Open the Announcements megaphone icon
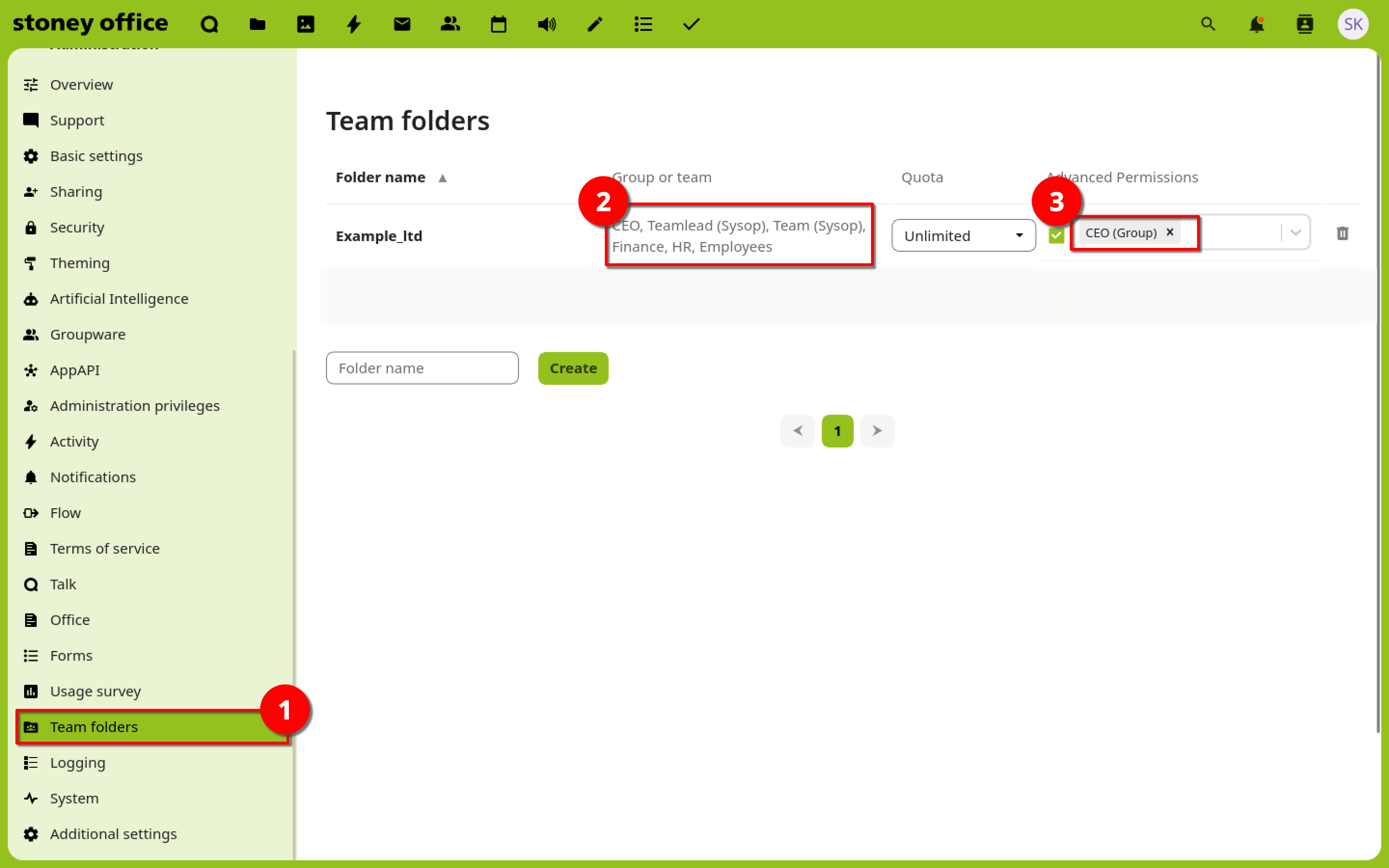Screen dimensions: 1389x868 coord(546,24)
